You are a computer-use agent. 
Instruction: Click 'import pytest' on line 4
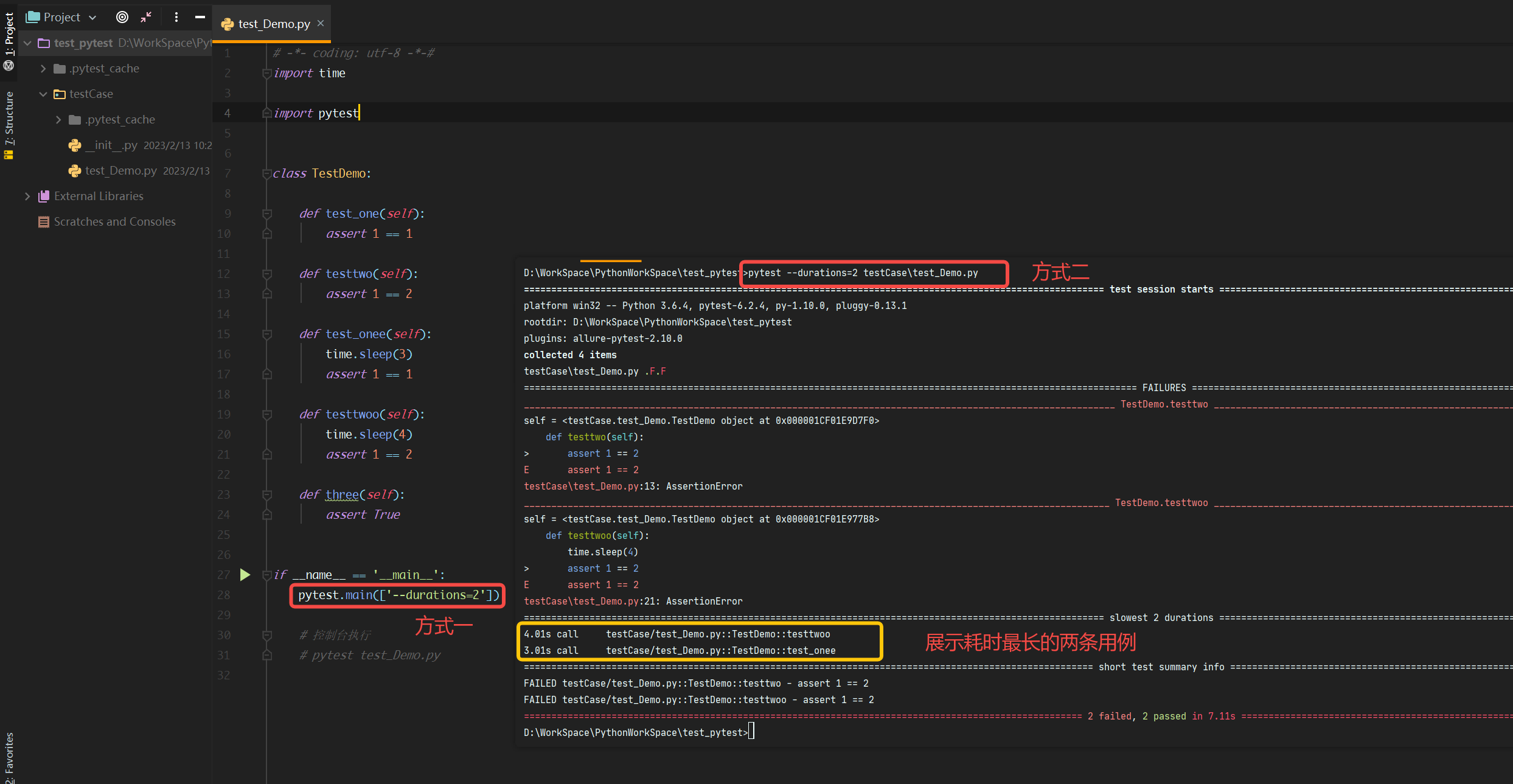point(316,113)
